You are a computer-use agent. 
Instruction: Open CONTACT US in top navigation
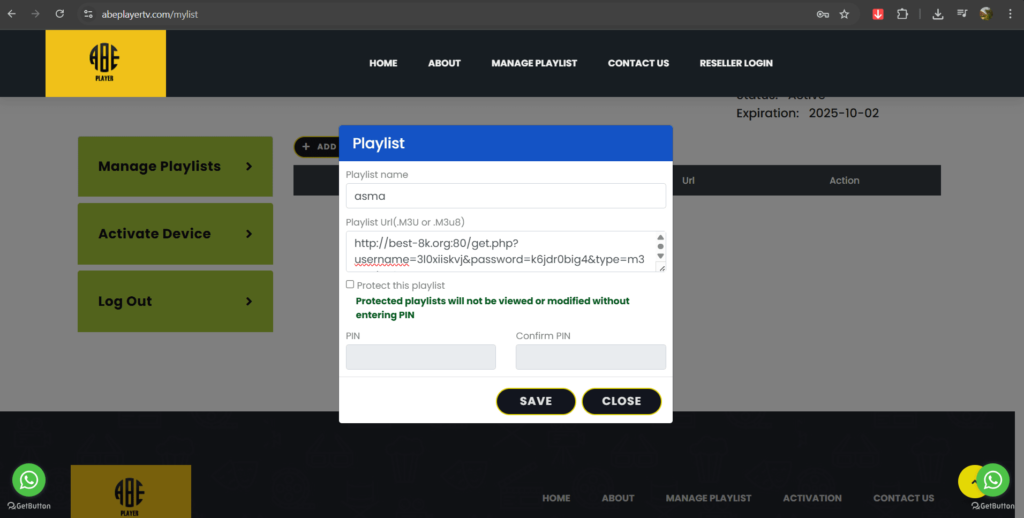pyautogui.click(x=639, y=63)
